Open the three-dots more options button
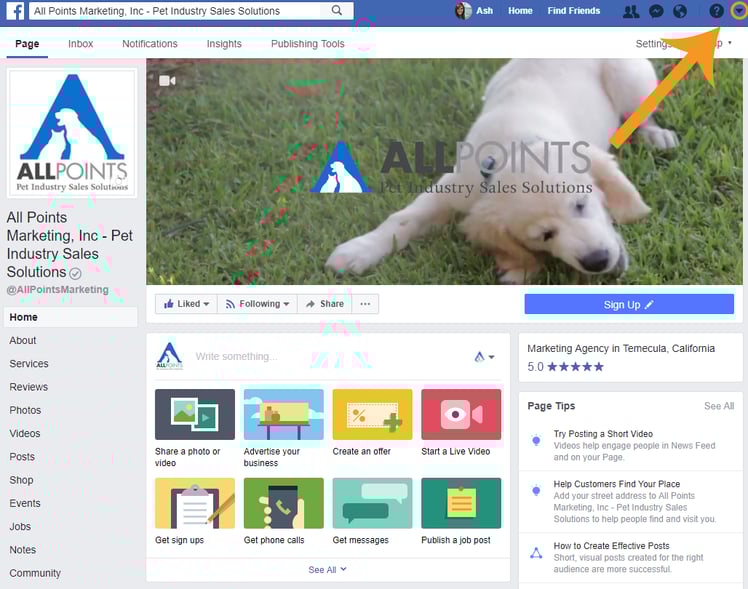This screenshot has width=748, height=589. (365, 304)
